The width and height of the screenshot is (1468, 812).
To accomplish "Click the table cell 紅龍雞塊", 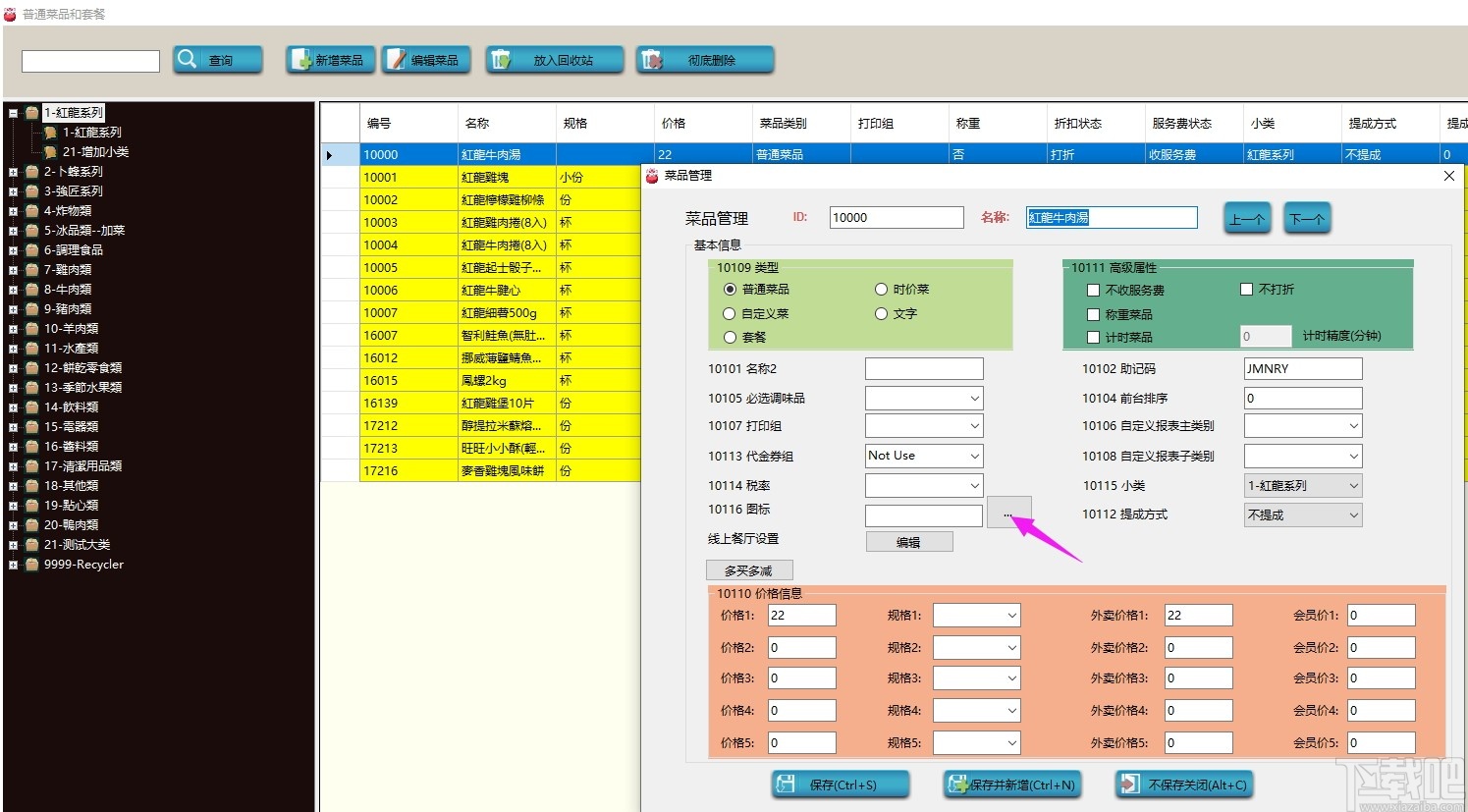I will point(507,178).
